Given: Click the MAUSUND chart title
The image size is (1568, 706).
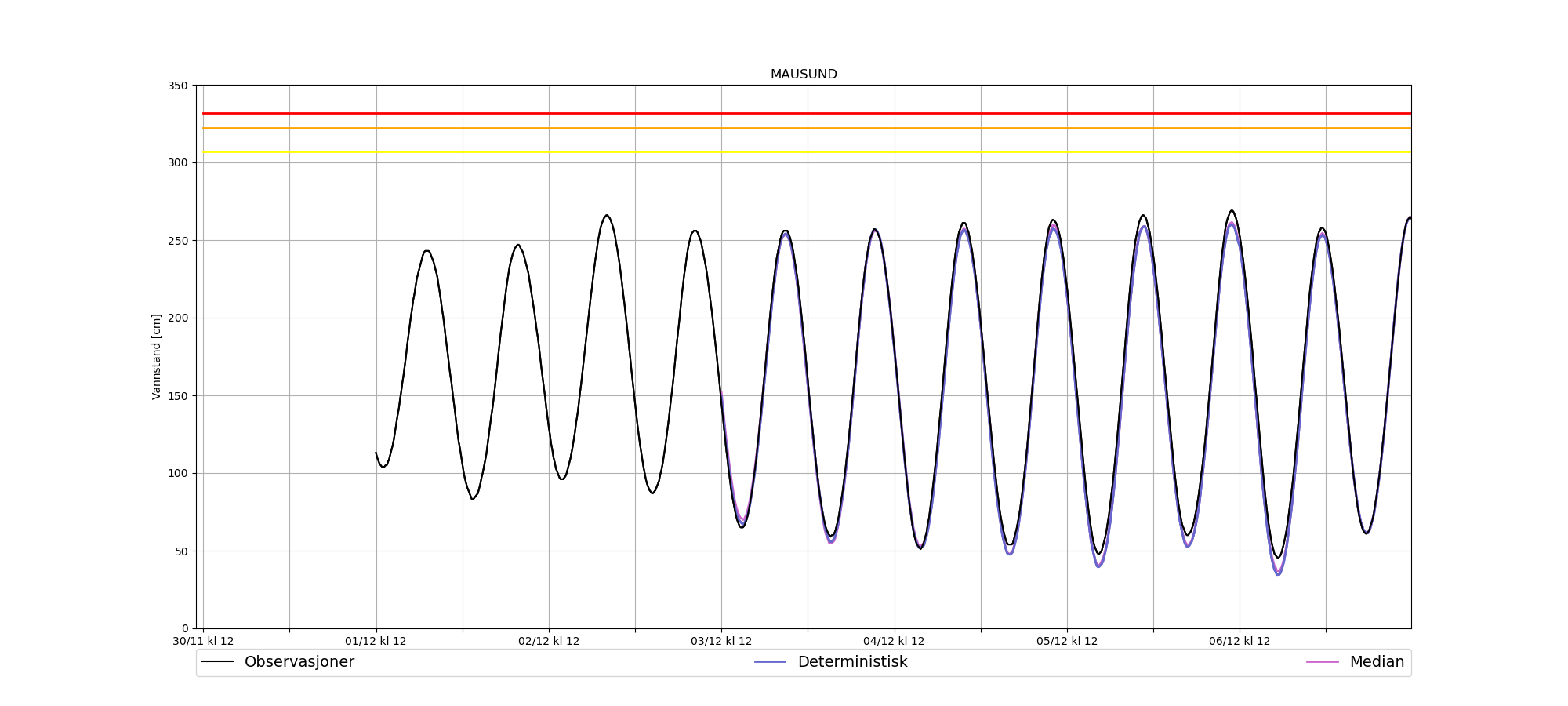Looking at the screenshot, I should 804,75.
